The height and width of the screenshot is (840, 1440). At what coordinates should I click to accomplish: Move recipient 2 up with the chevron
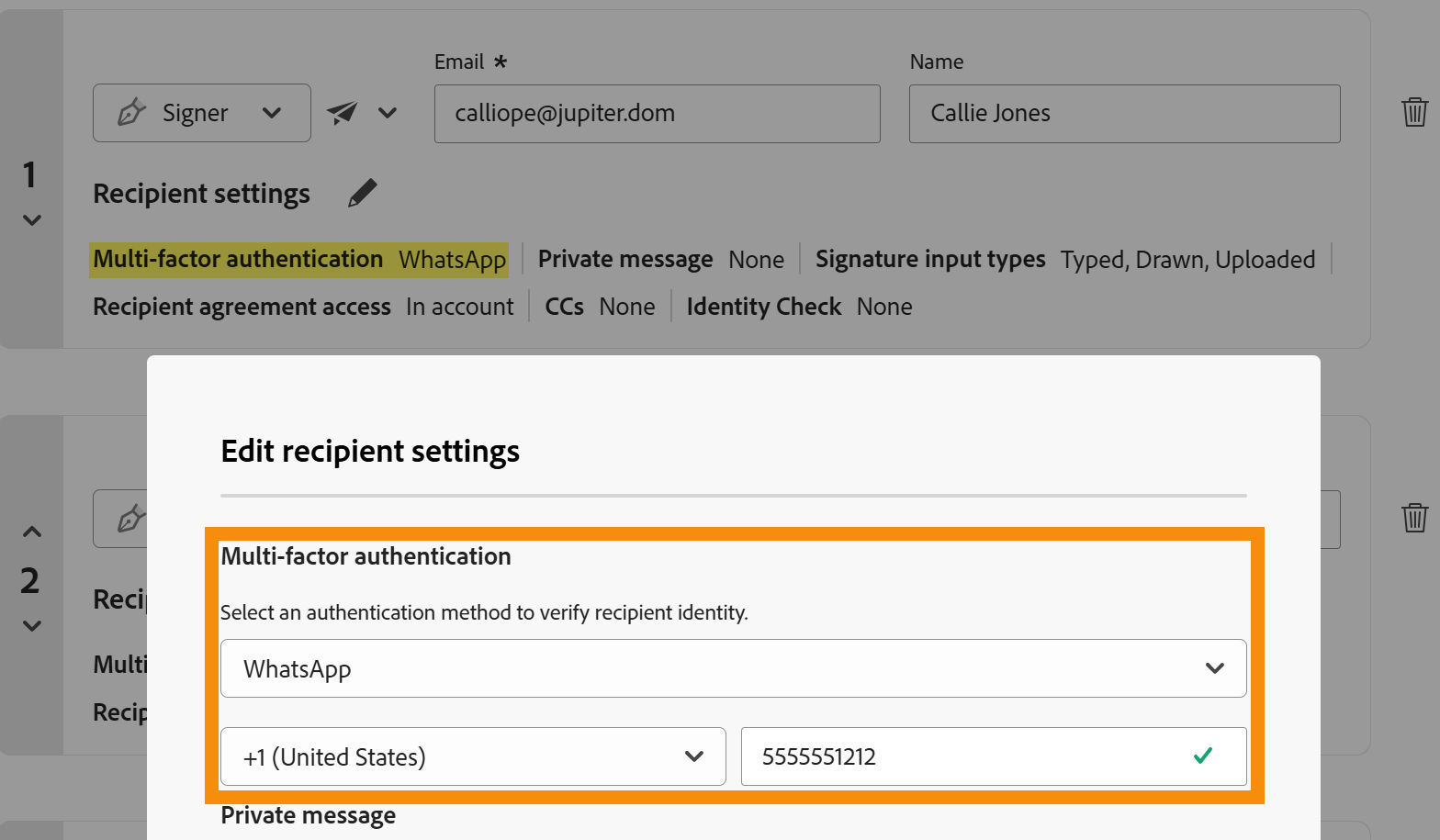[x=32, y=532]
